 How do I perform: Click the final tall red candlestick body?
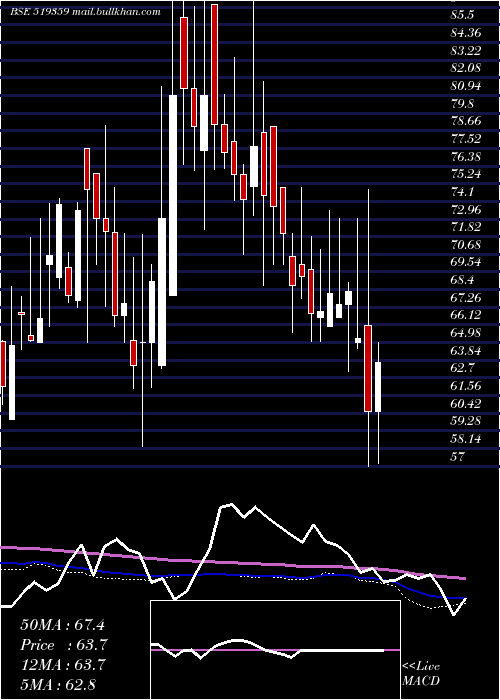[x=368, y=368]
